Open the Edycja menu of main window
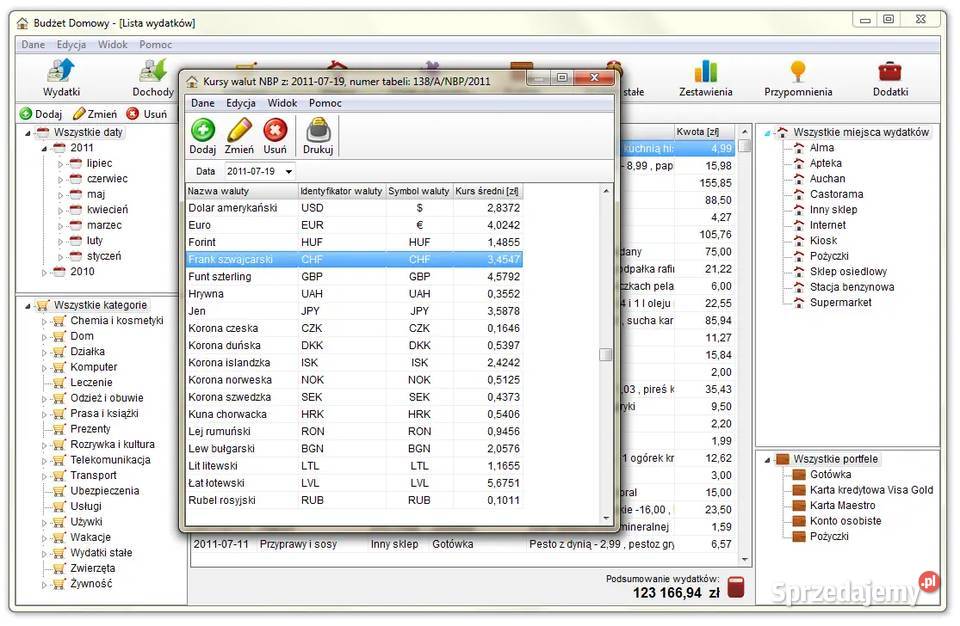960x626 pixels. coord(71,45)
